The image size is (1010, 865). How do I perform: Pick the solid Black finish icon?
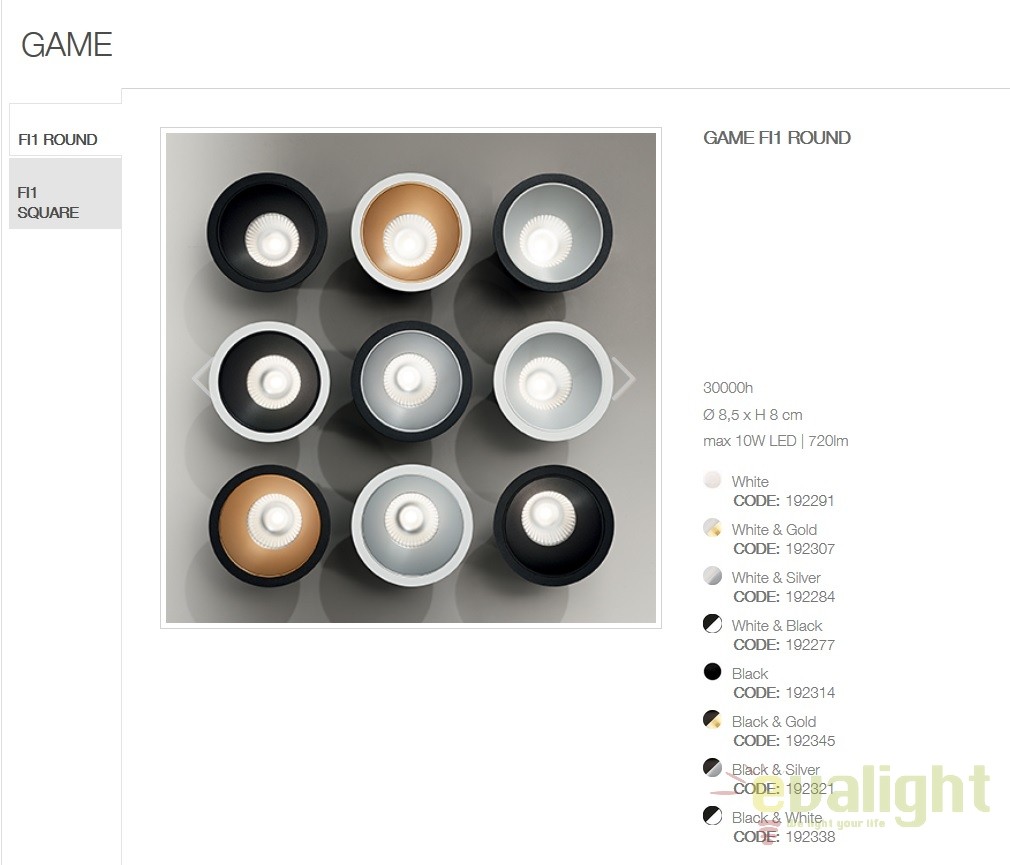[x=712, y=672]
